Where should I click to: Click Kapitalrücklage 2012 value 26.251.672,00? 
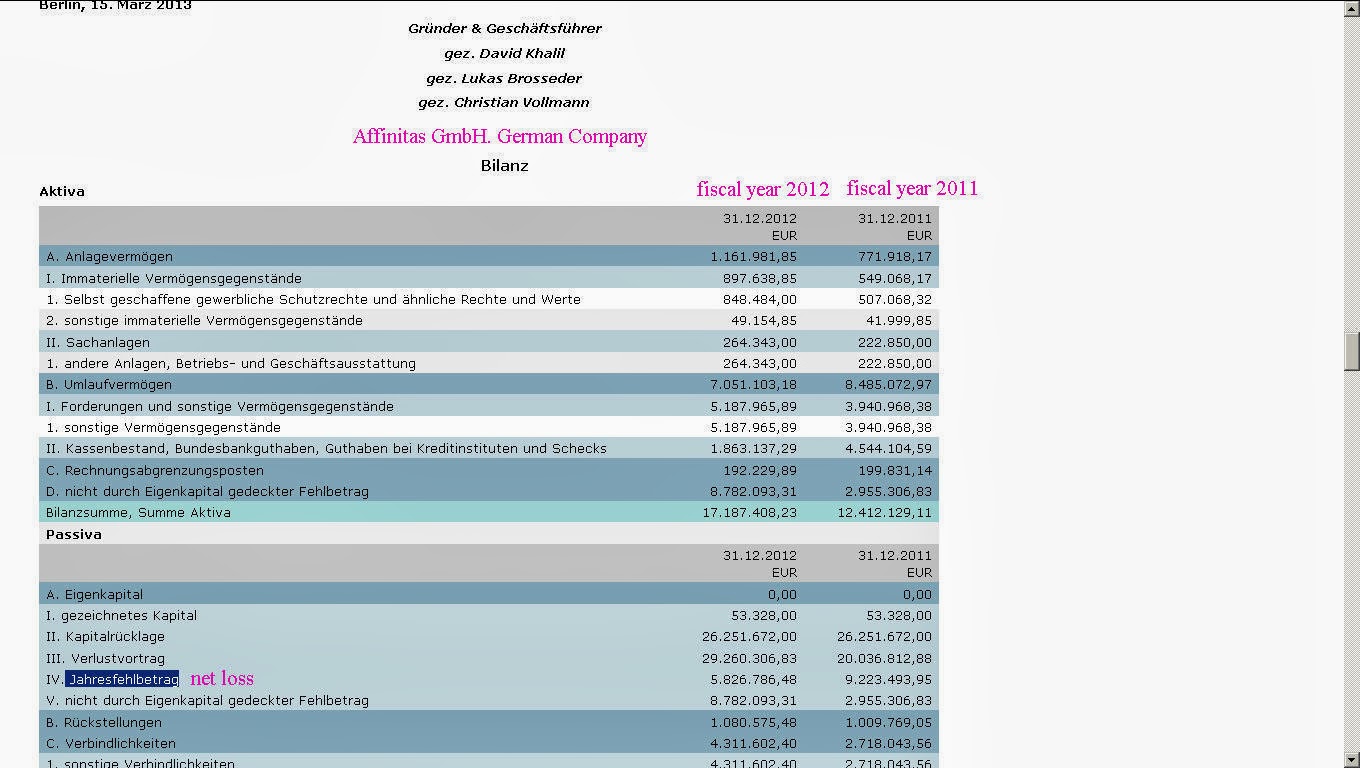pyautogui.click(x=750, y=636)
